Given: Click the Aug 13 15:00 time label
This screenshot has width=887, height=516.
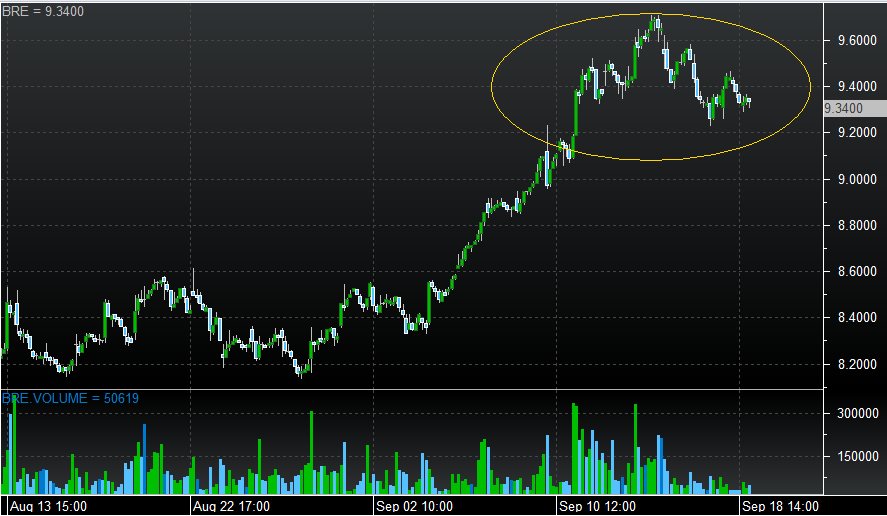Looking at the screenshot, I should pyautogui.click(x=49, y=506).
